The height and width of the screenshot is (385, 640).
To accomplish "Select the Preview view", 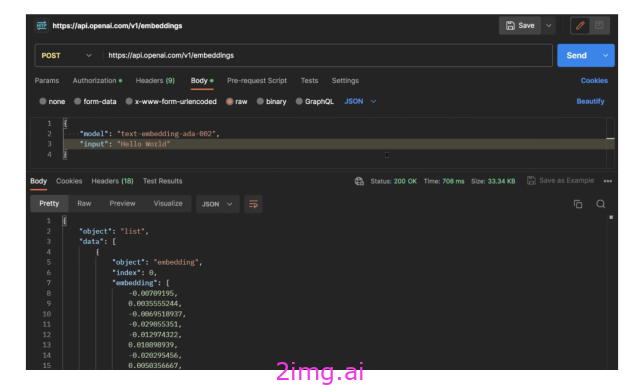I will tap(122, 204).
